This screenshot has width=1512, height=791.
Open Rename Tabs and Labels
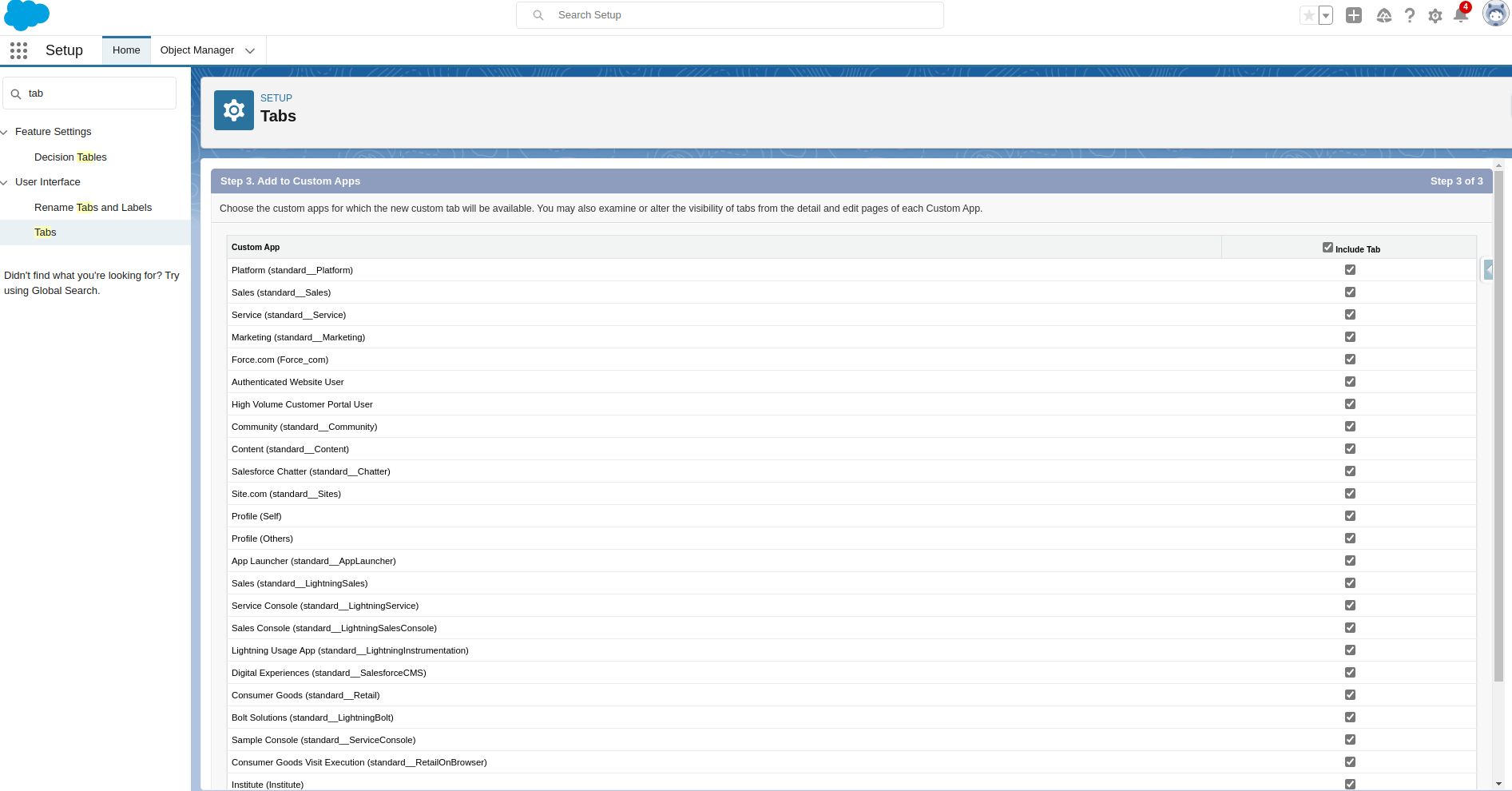pos(93,208)
